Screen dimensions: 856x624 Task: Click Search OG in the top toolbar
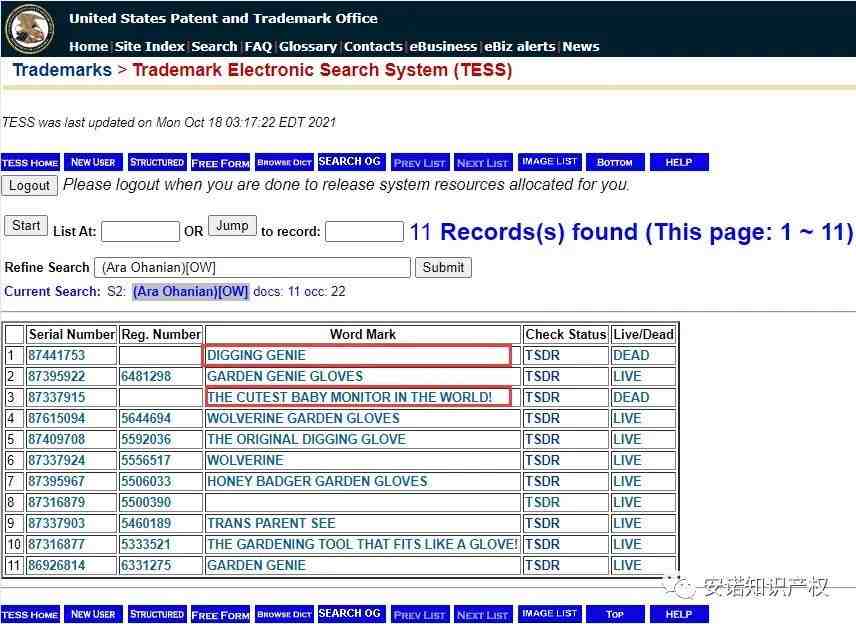350,162
